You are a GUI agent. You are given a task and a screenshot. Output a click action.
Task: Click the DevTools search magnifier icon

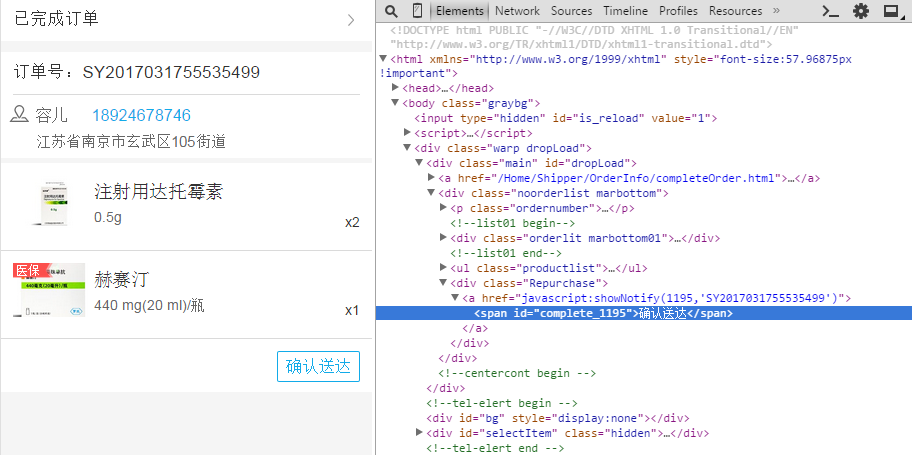coord(391,11)
